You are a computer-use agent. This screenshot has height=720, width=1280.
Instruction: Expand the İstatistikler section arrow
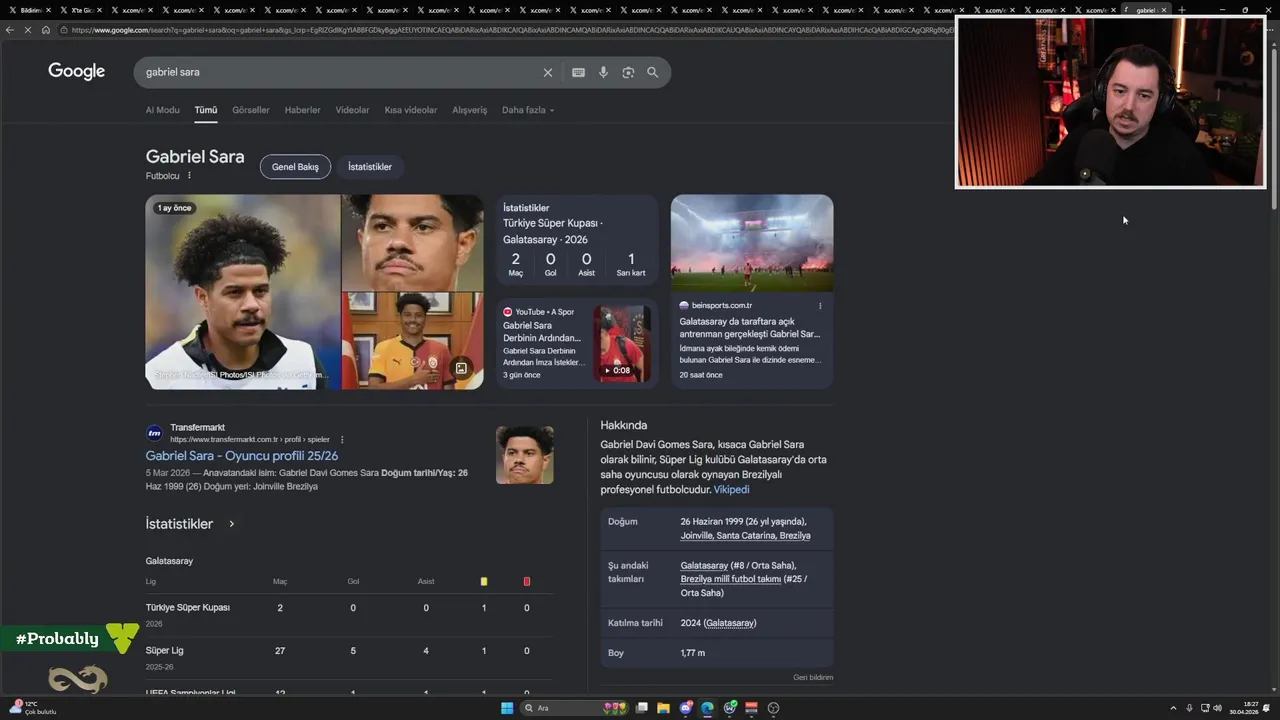(231, 524)
